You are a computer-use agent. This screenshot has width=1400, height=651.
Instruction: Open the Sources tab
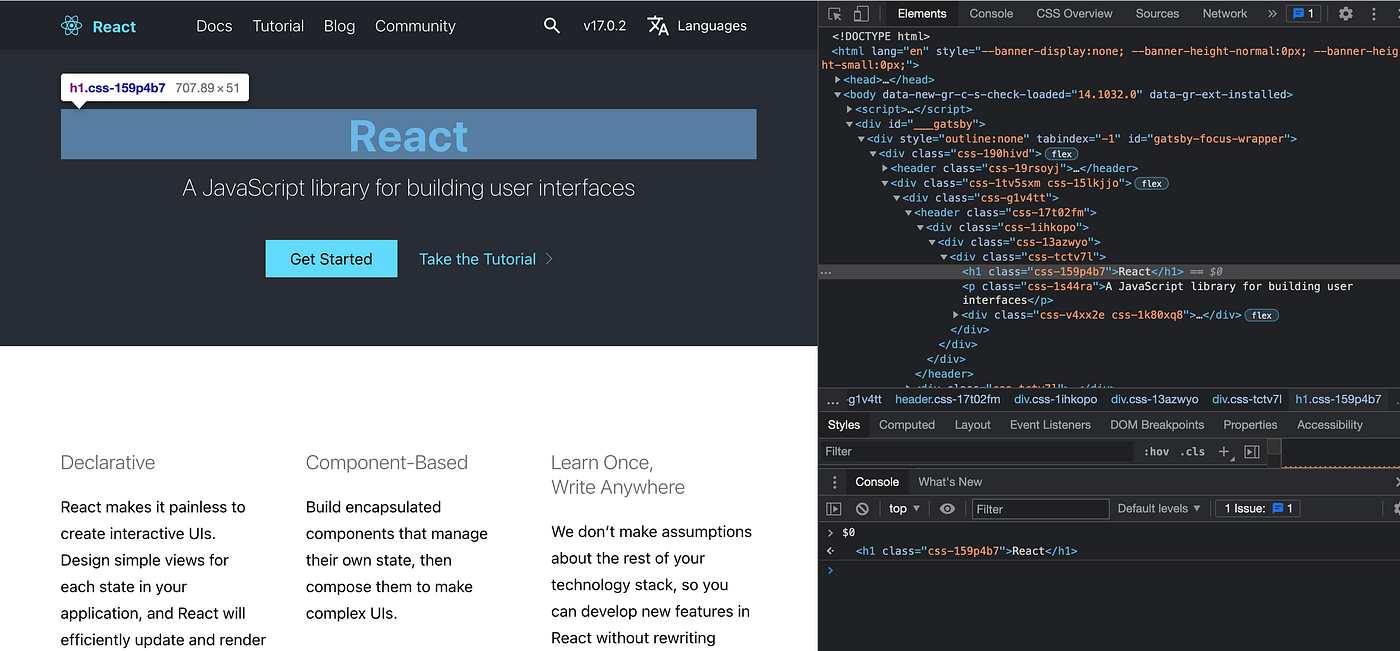pyautogui.click(x=1157, y=14)
